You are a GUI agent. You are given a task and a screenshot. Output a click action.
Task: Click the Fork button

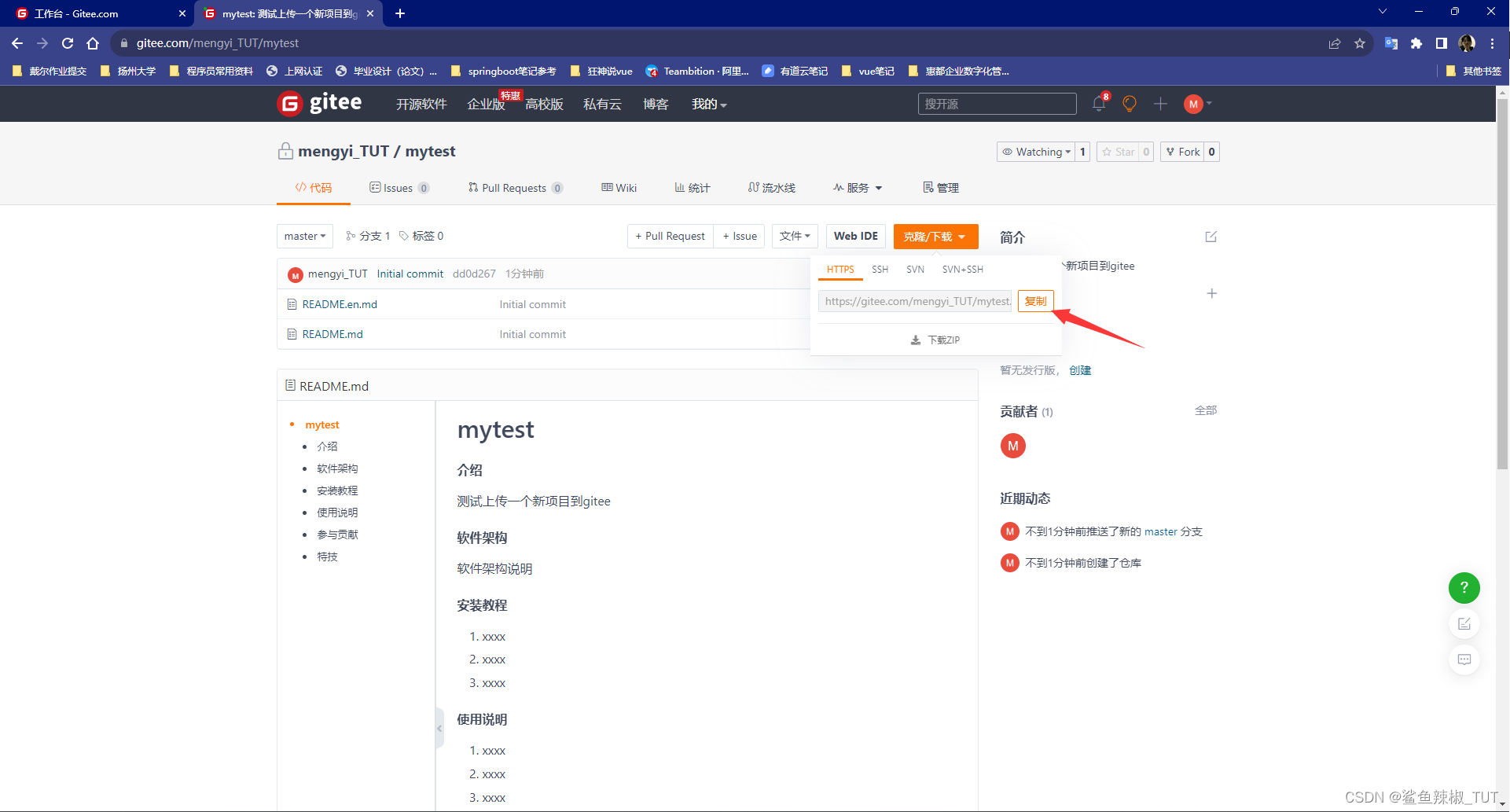coord(1183,152)
